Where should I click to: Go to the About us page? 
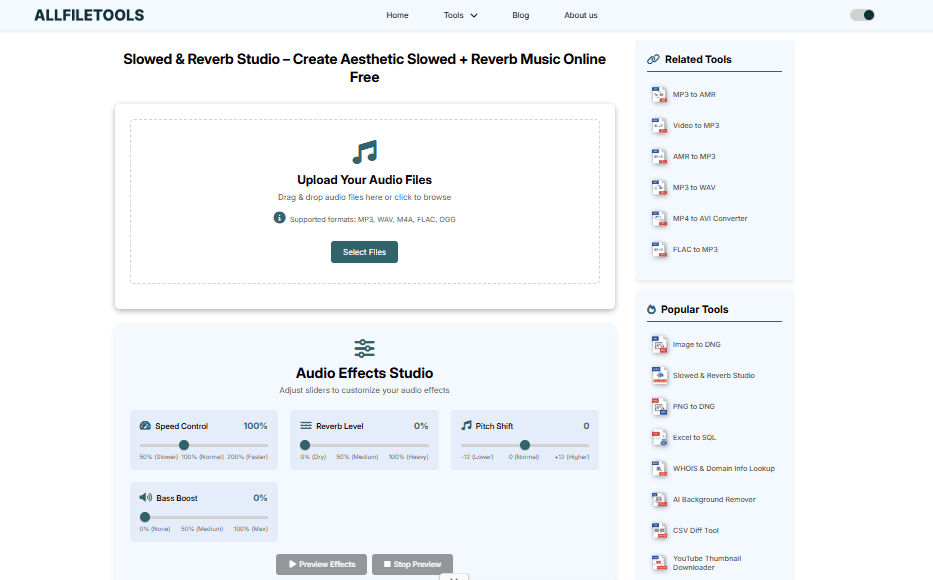pyautogui.click(x=580, y=15)
